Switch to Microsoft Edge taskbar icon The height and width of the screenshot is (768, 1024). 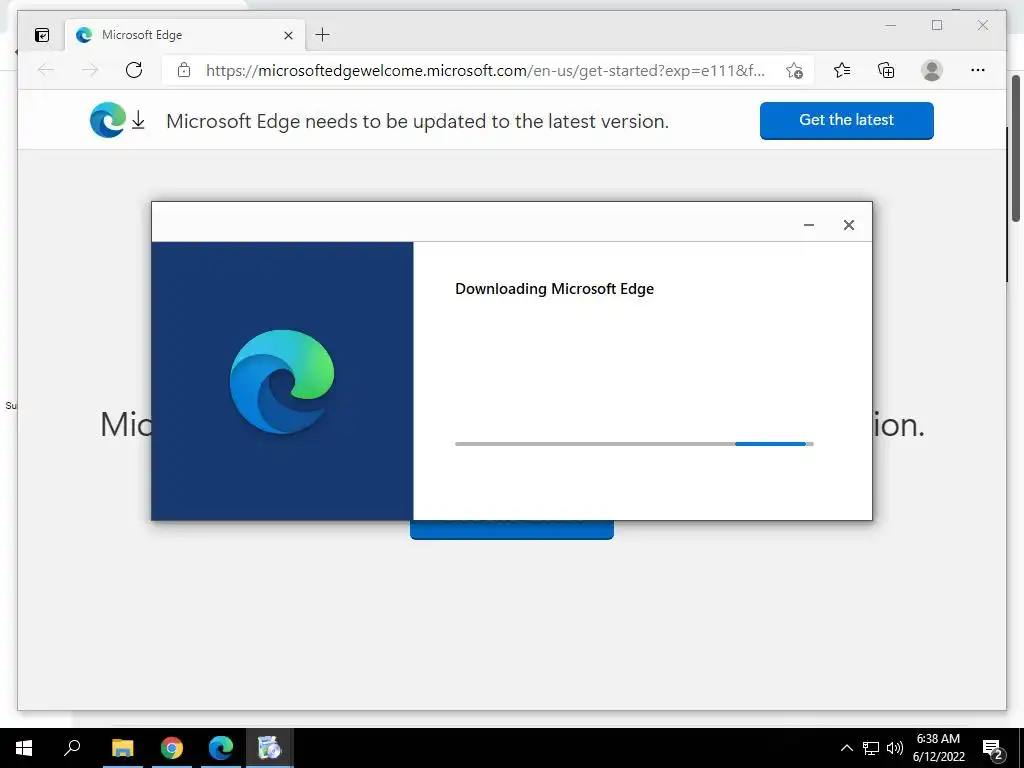tap(221, 748)
